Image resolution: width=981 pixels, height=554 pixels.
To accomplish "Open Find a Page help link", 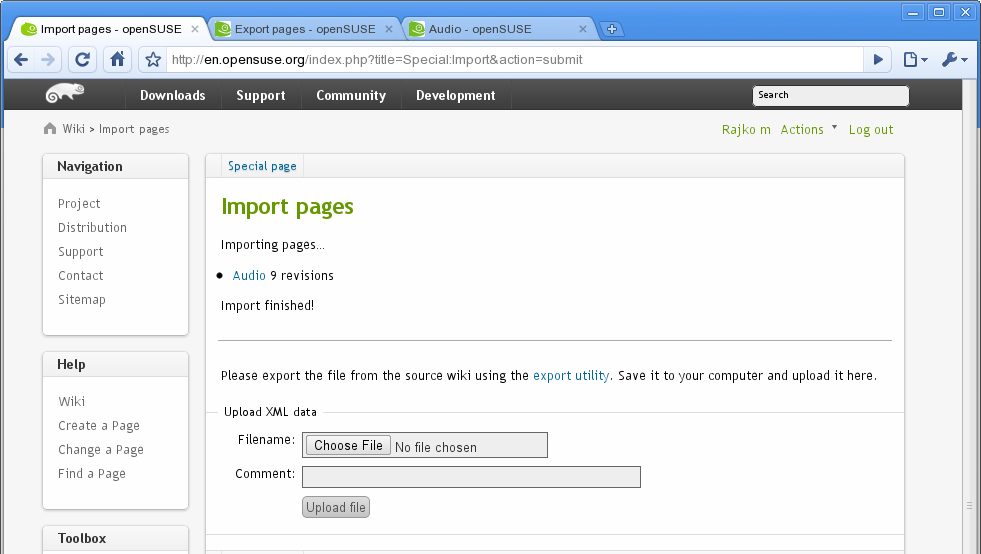I will 92,474.
